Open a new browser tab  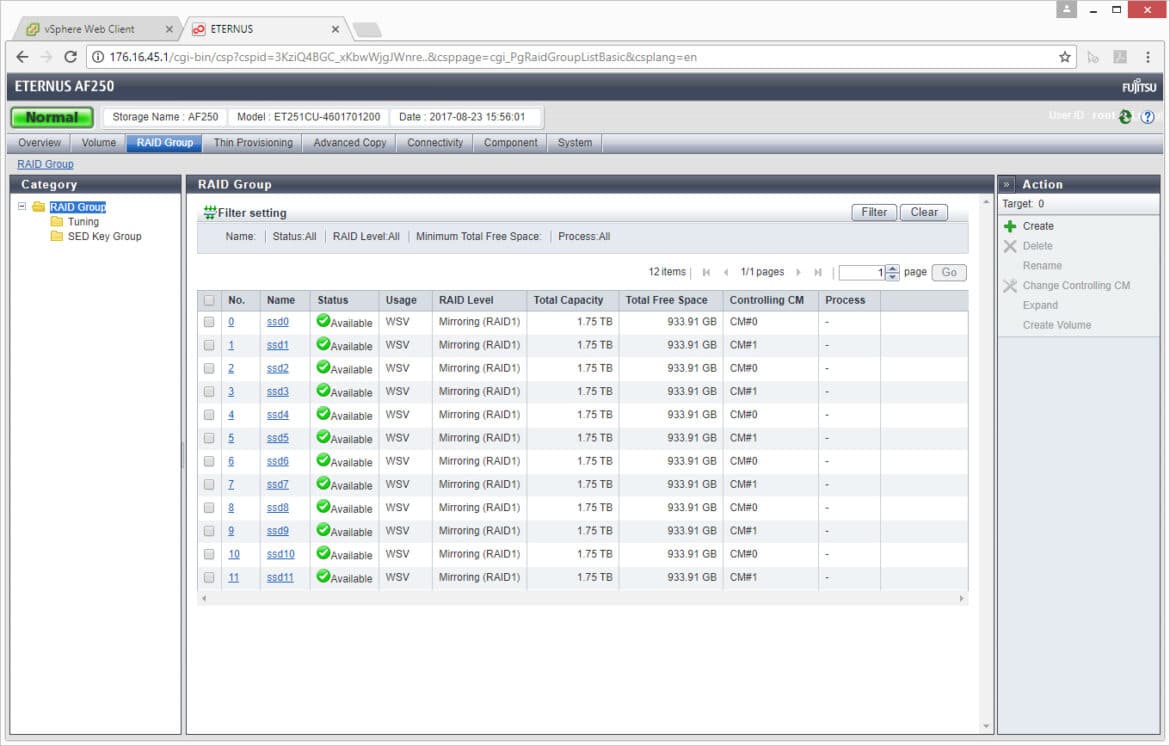click(x=367, y=30)
